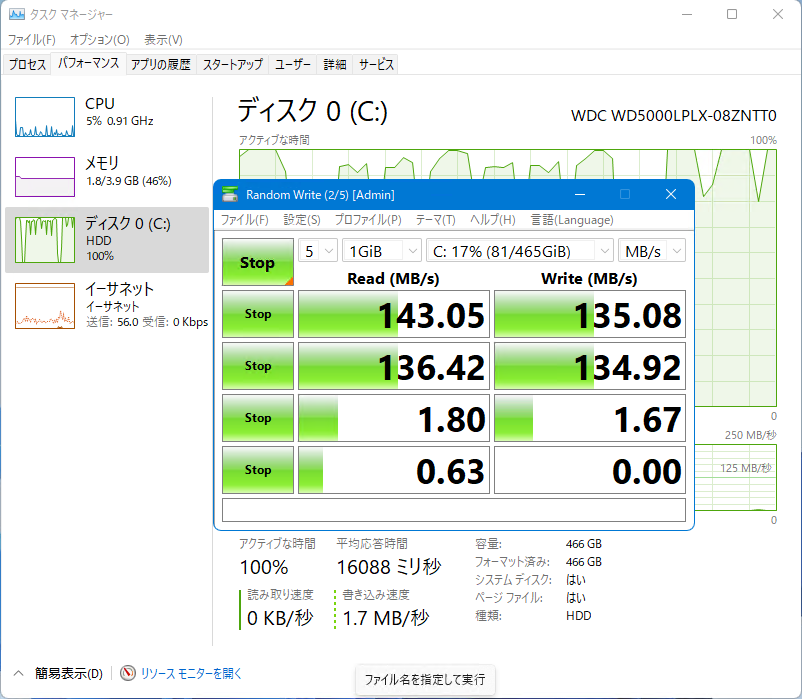The image size is (802, 699).
Task: Click the large Stop button for all tests
Action: [258, 262]
